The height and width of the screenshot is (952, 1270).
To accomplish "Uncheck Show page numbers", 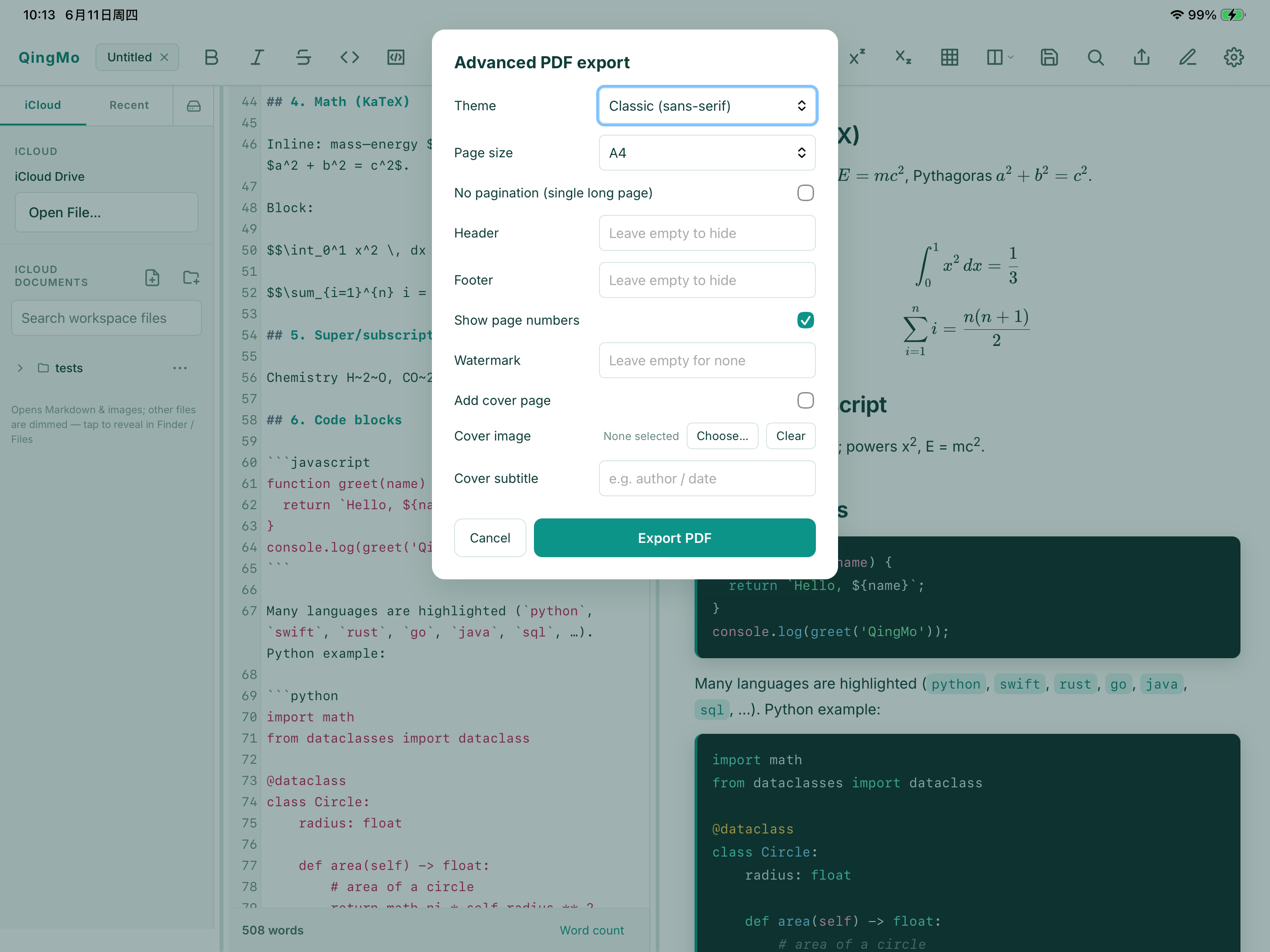I will [x=806, y=320].
